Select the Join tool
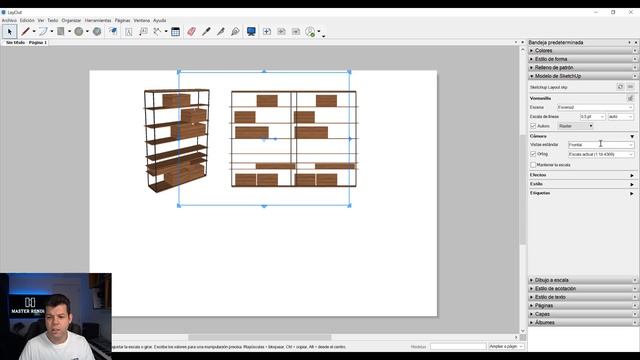This screenshot has width=640, height=360. coord(235,31)
